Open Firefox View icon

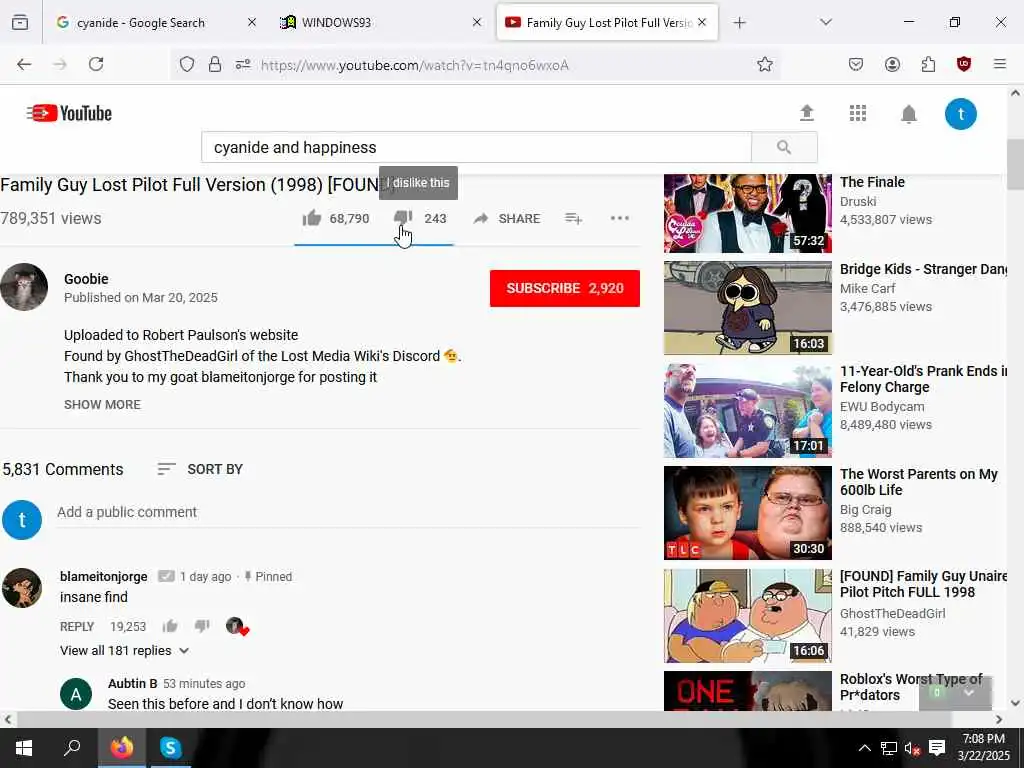coord(20,23)
